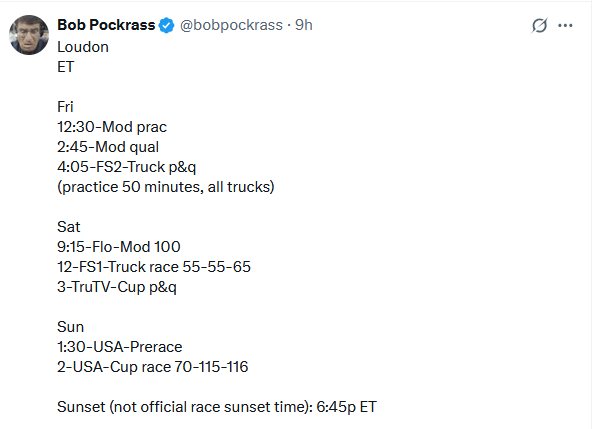Click the blue verified checkmark badge
This screenshot has width=604, height=429.
[166, 25]
